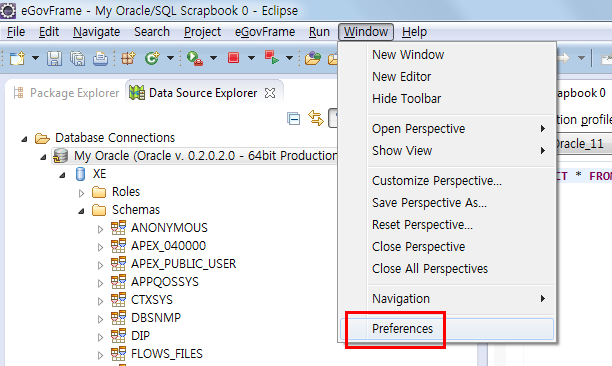The height and width of the screenshot is (366, 612).
Task: Open the External Tools dropdown arrow
Action: click(213, 58)
